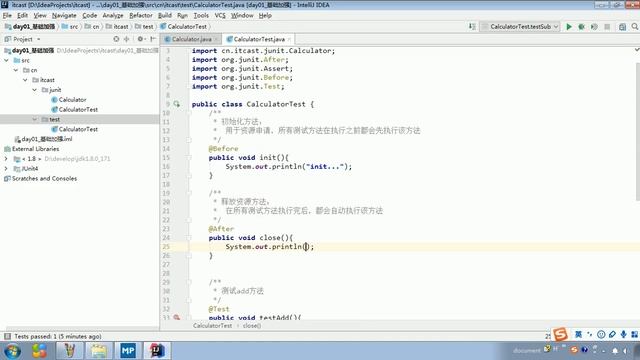640x360 pixels.
Task: Click 'Tests passed: 1' status bar message
Action: click(x=58, y=336)
